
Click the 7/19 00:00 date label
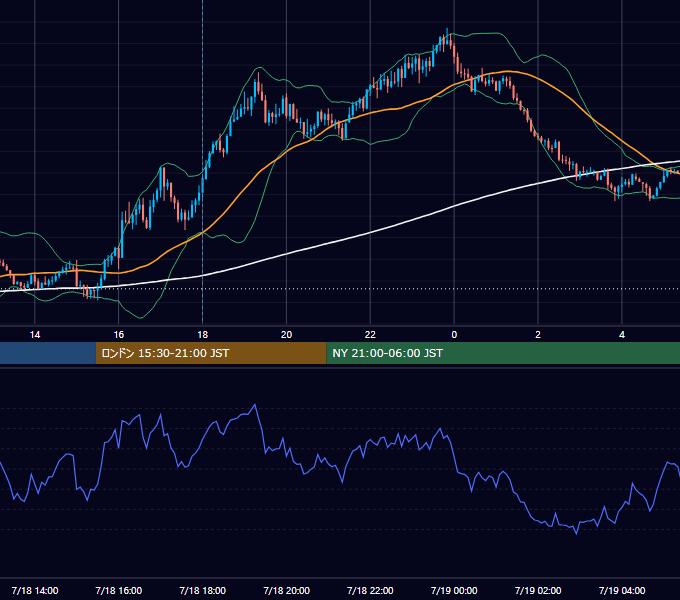point(454,590)
